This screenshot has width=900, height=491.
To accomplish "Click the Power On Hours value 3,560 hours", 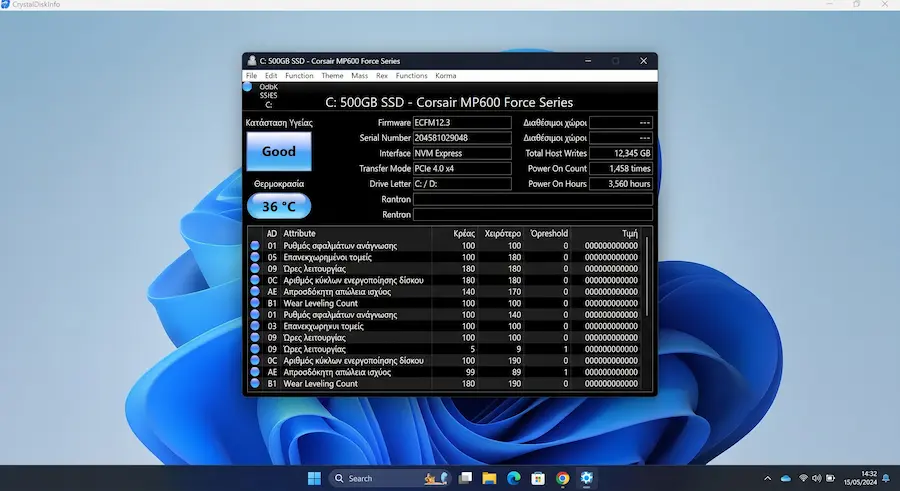I will pos(621,184).
